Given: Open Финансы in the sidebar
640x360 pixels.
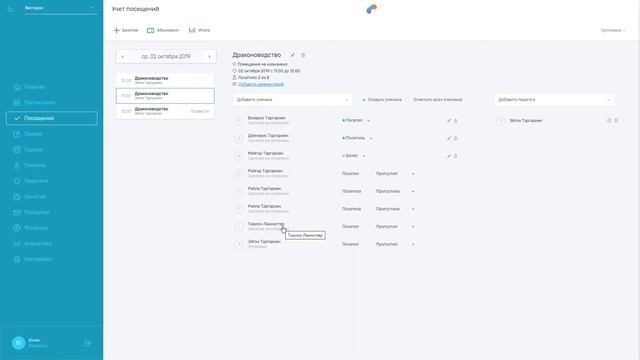Looking at the screenshot, I should tap(31, 228).
